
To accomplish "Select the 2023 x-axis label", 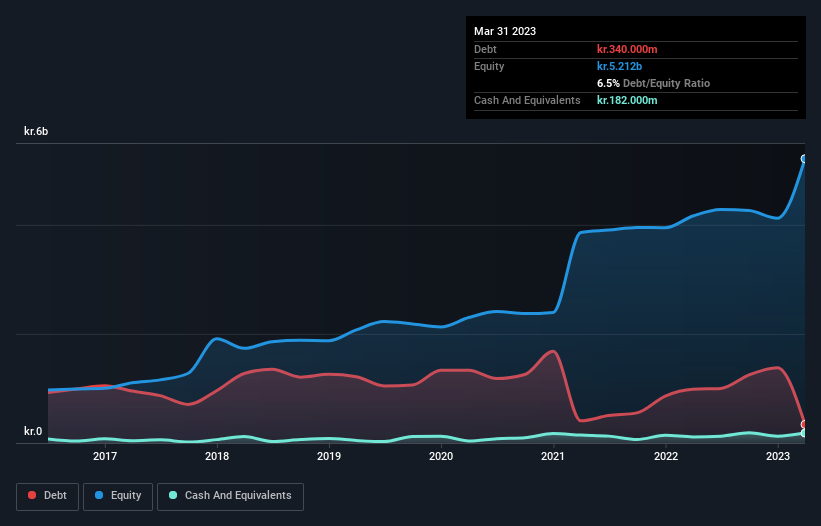I will click(x=778, y=456).
